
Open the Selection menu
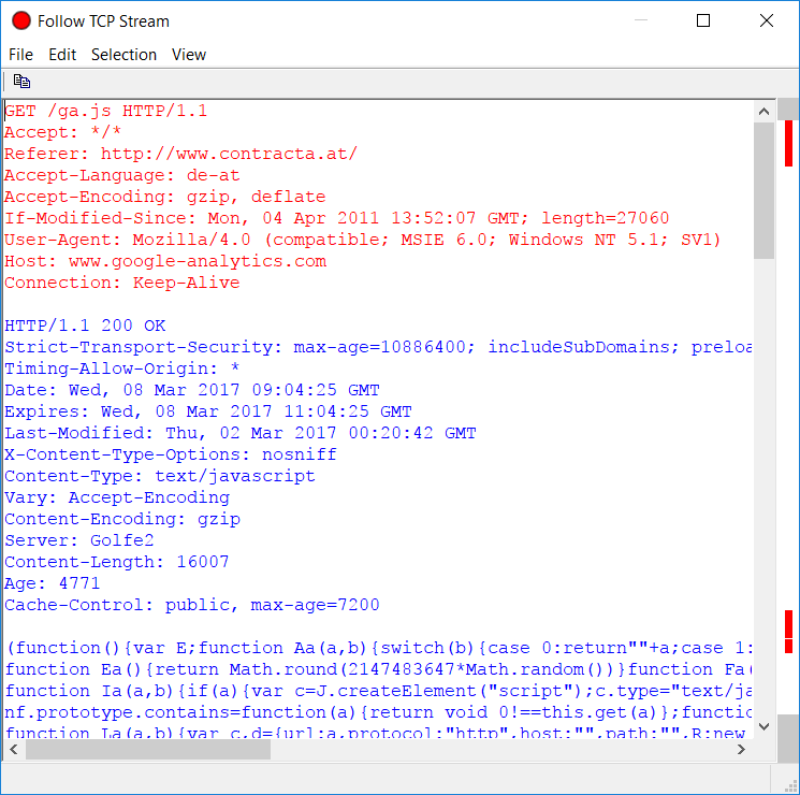[x=124, y=55]
